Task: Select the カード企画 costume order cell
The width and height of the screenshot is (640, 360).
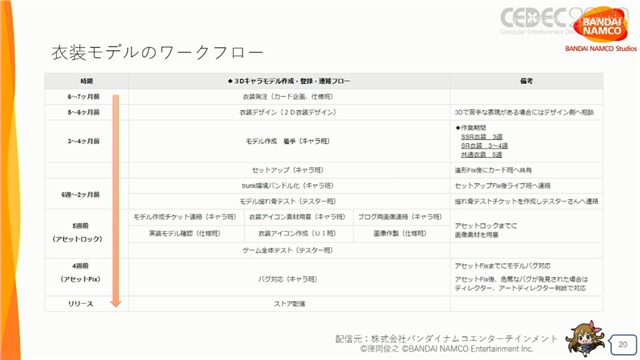Action: tap(288, 97)
